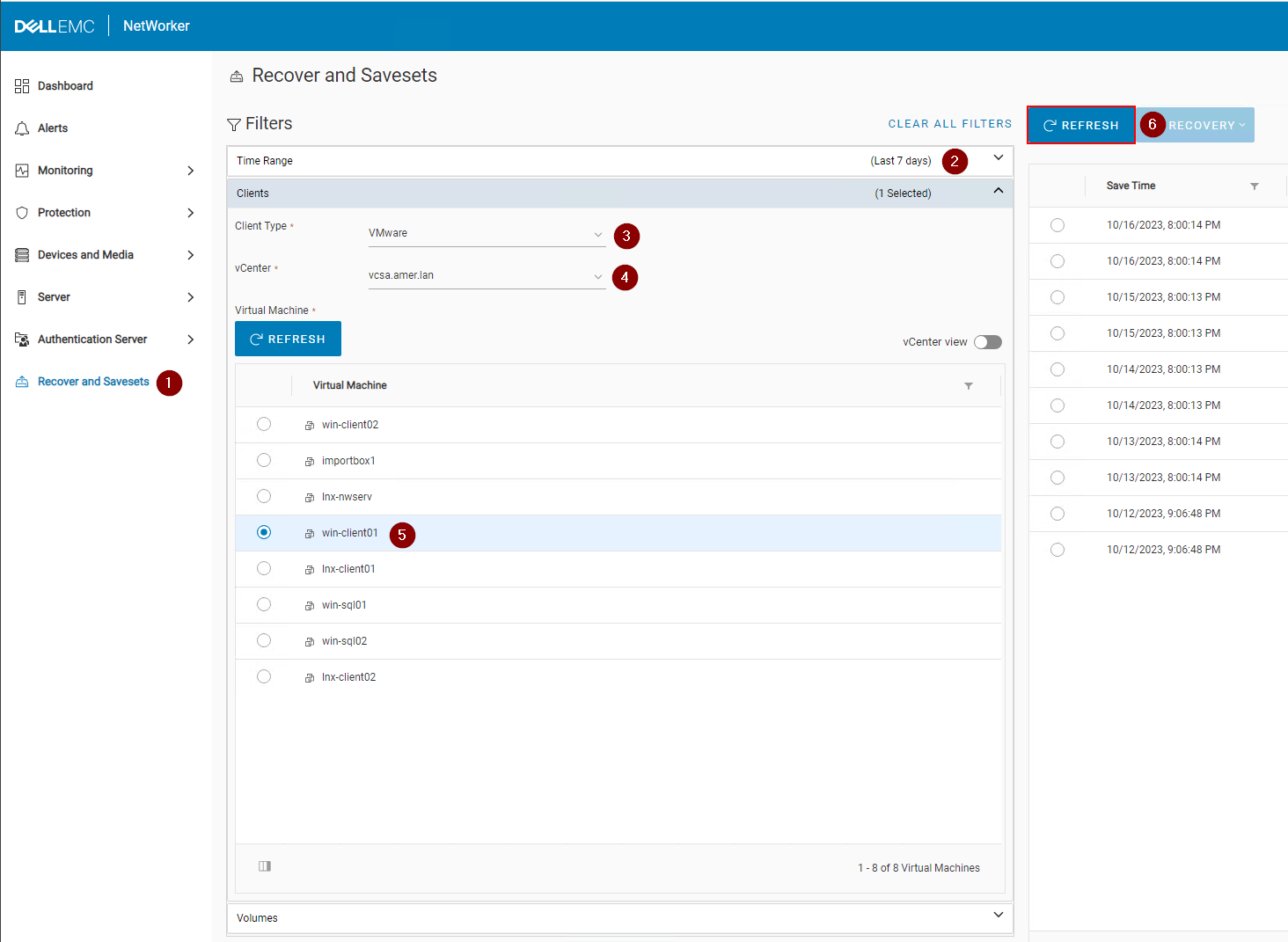This screenshot has height=942, width=1288.
Task: Click the VM icon beside lnx-nwserv
Action: pyautogui.click(x=309, y=496)
